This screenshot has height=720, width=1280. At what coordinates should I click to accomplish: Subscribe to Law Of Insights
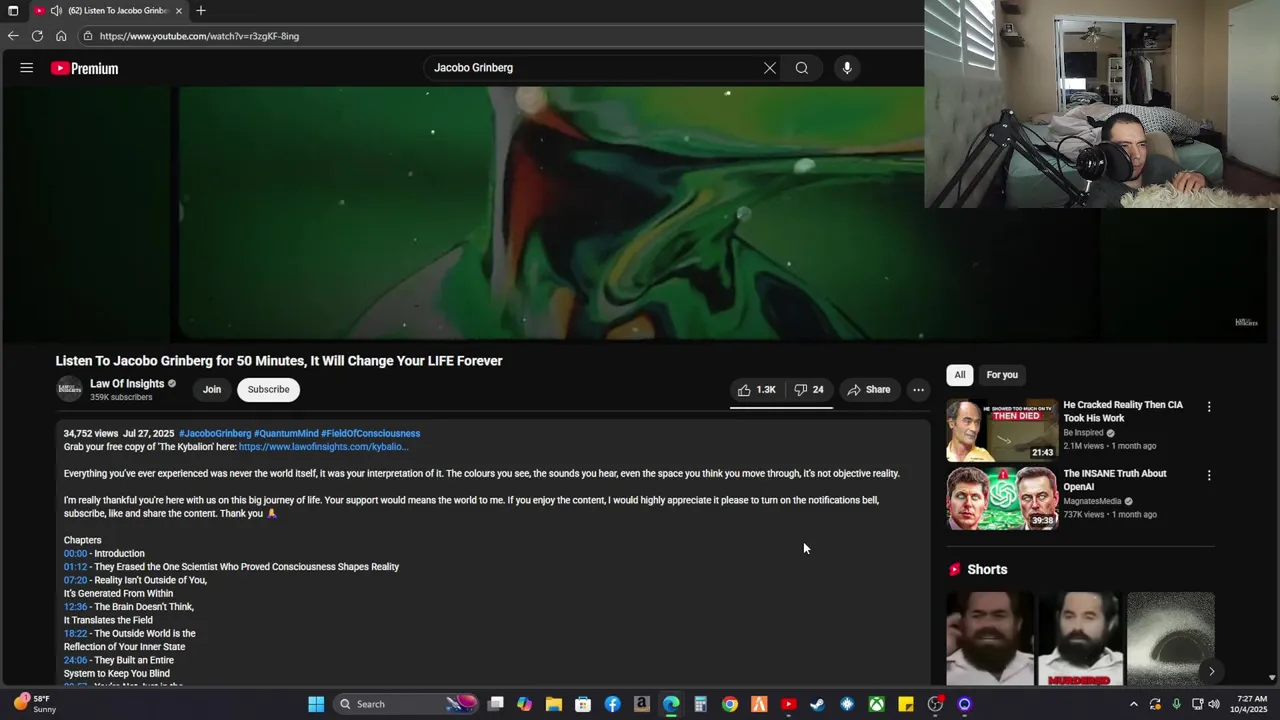268,390
